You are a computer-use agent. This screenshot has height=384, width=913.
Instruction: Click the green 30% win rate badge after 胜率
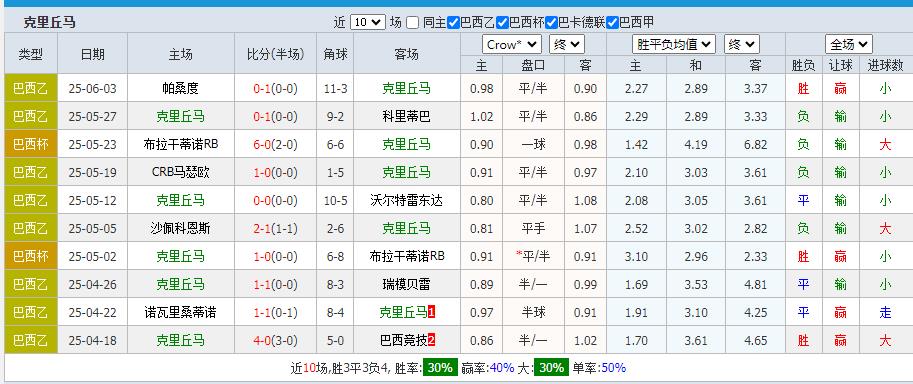(x=441, y=368)
